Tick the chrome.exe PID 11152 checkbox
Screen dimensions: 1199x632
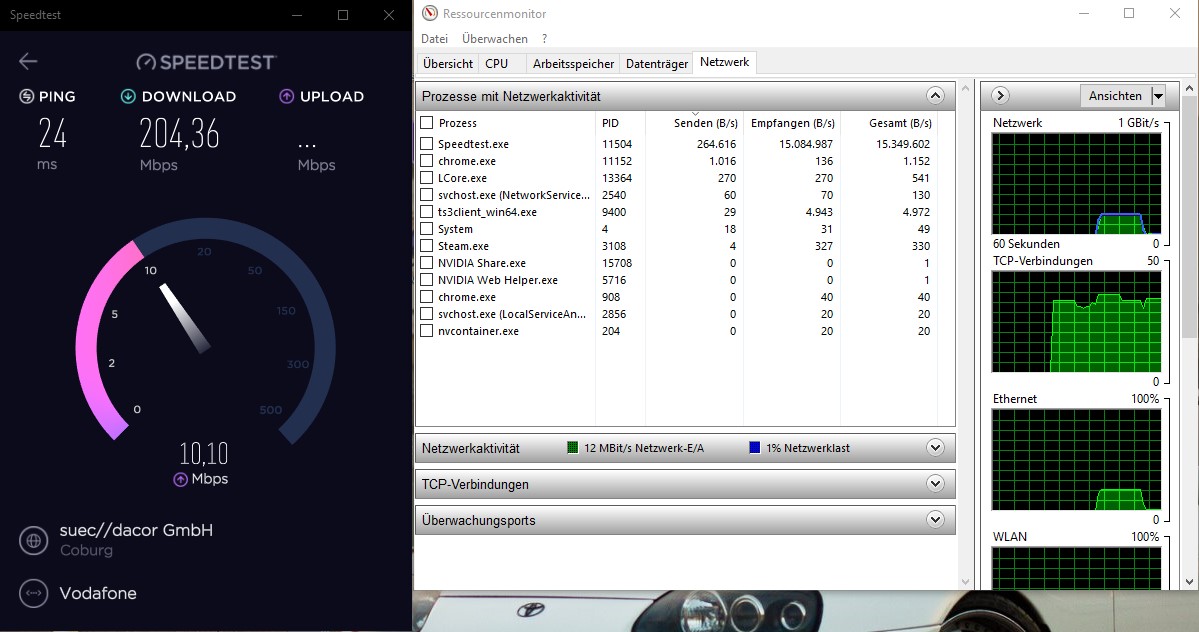point(427,160)
